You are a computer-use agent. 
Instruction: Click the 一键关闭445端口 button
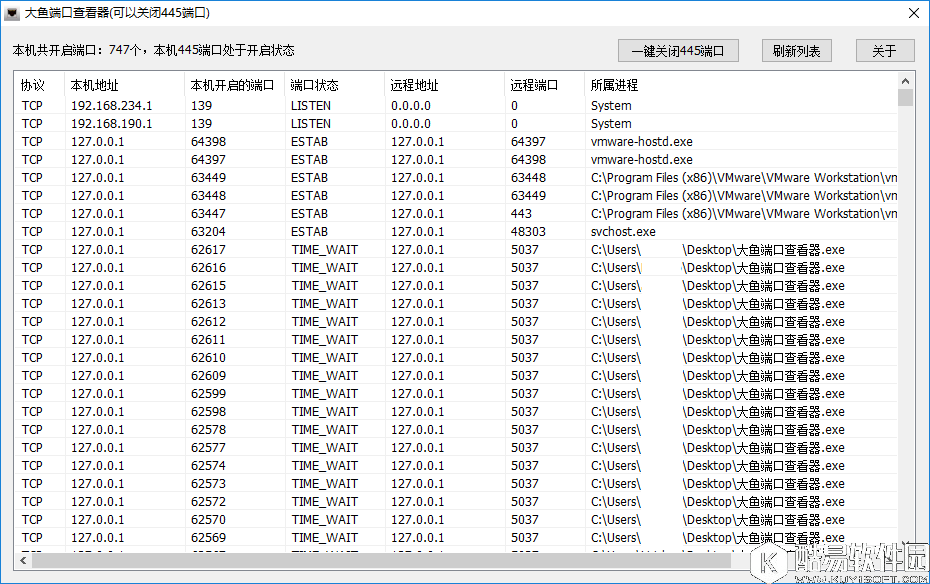678,50
